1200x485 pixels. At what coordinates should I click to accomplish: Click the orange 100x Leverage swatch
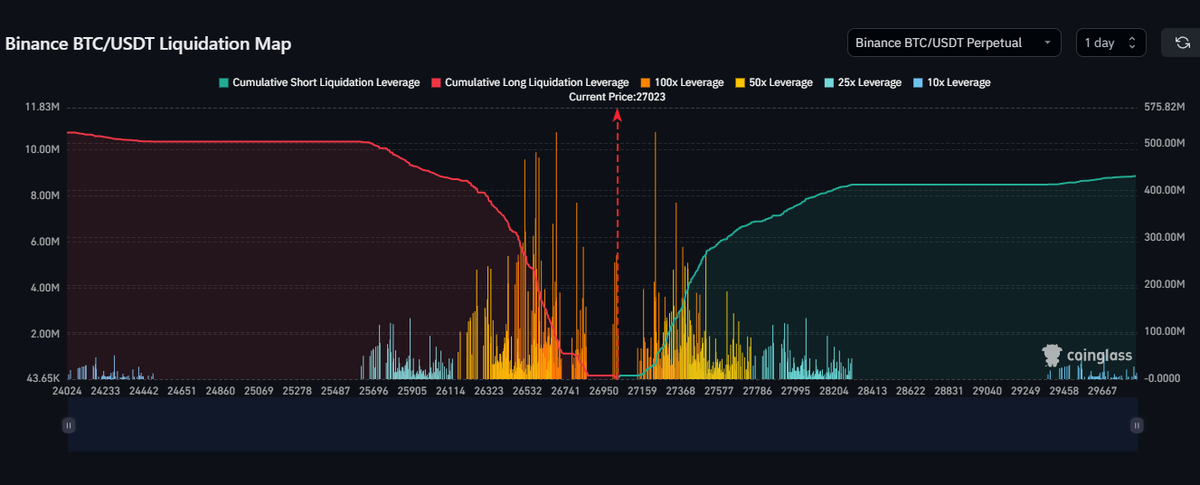click(645, 82)
